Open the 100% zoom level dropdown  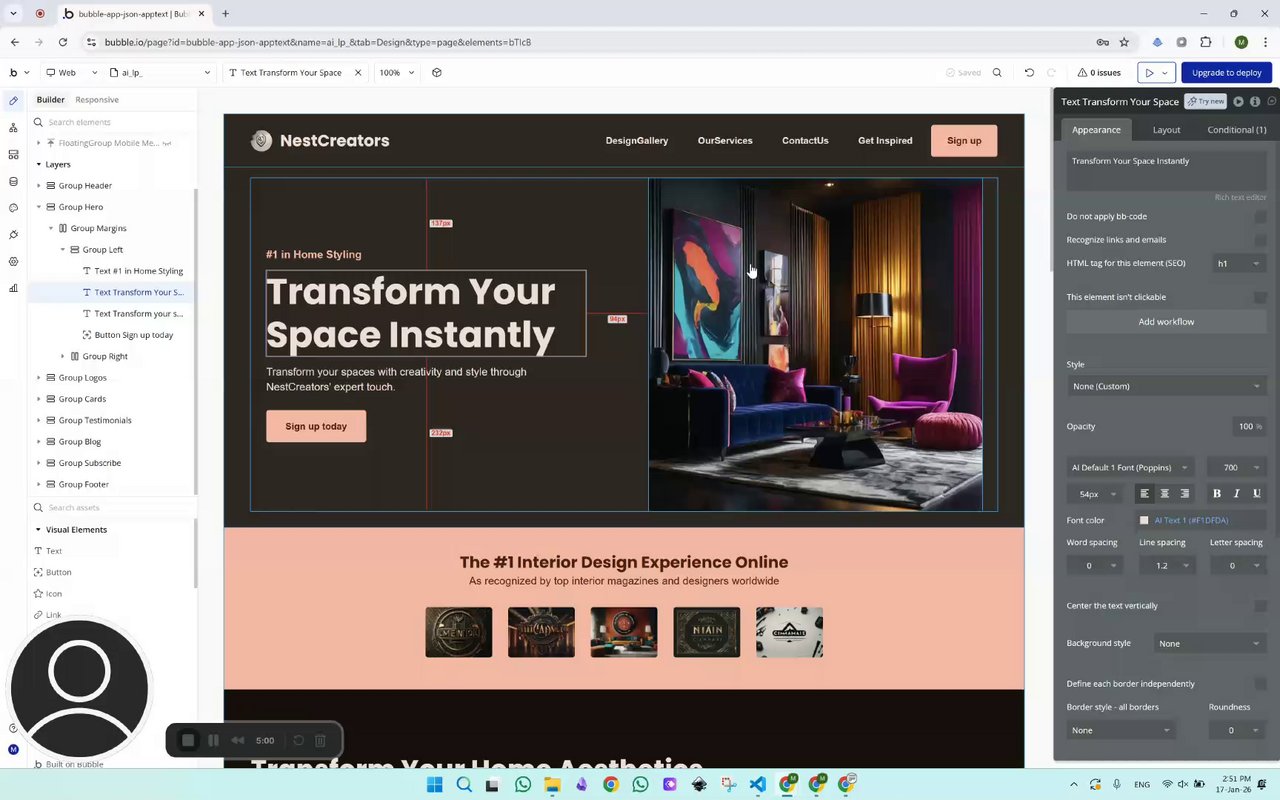coord(396,72)
